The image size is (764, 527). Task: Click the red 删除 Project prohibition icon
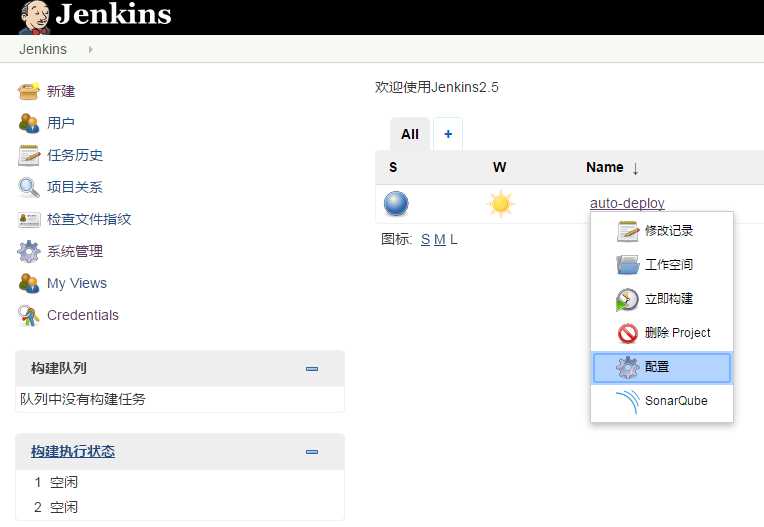pyautogui.click(x=628, y=334)
